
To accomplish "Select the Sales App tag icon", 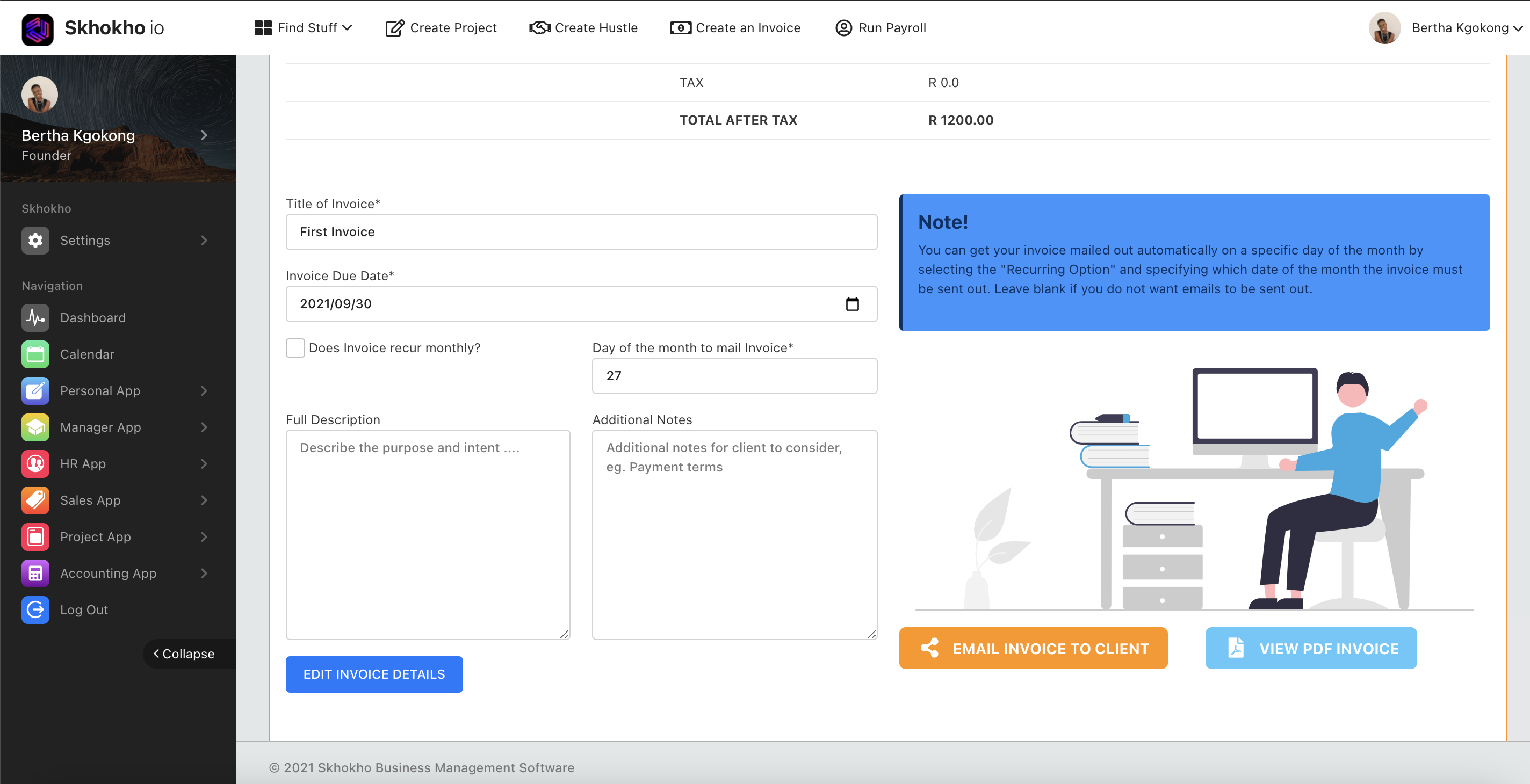I will (x=35, y=500).
